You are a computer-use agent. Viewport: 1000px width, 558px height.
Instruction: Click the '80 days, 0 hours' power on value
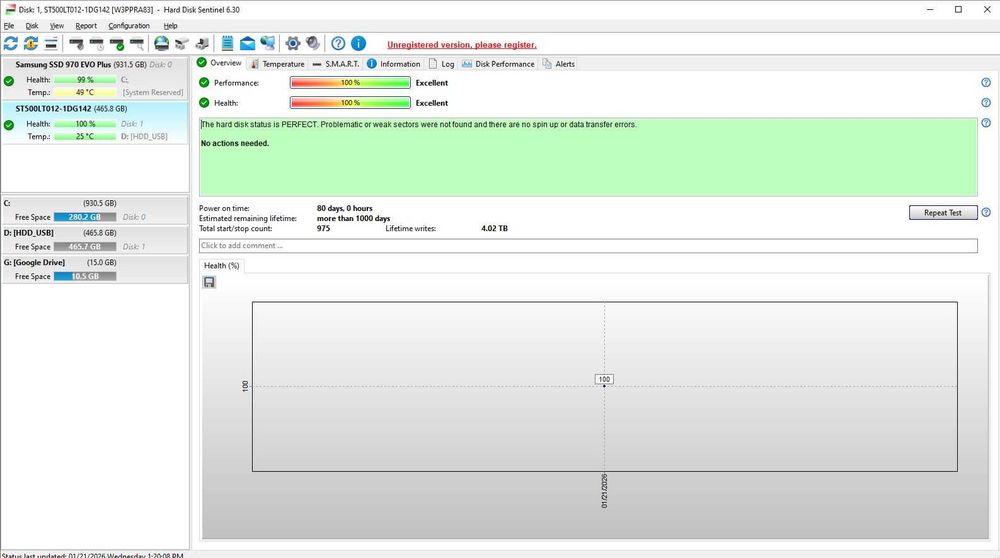click(x=344, y=209)
